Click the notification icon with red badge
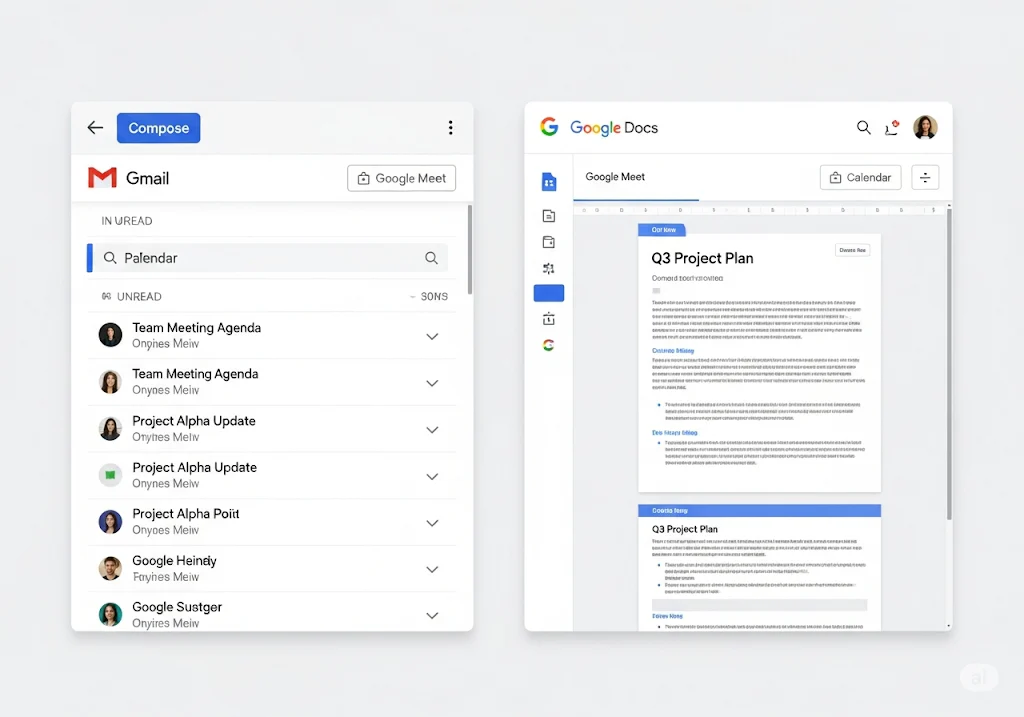 pyautogui.click(x=892, y=127)
